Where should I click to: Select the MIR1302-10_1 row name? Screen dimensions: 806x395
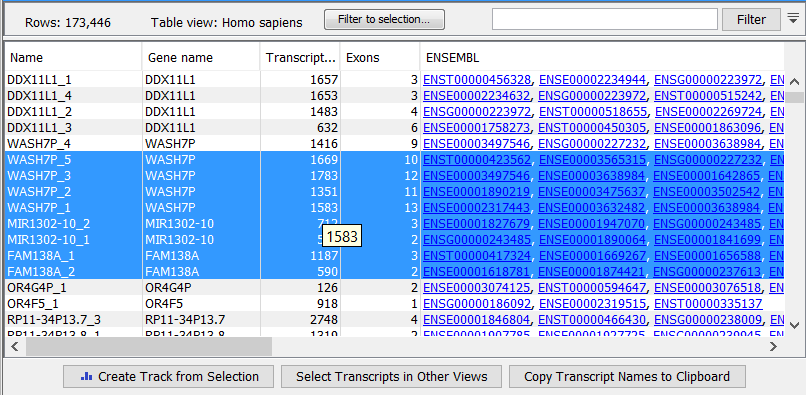point(49,240)
